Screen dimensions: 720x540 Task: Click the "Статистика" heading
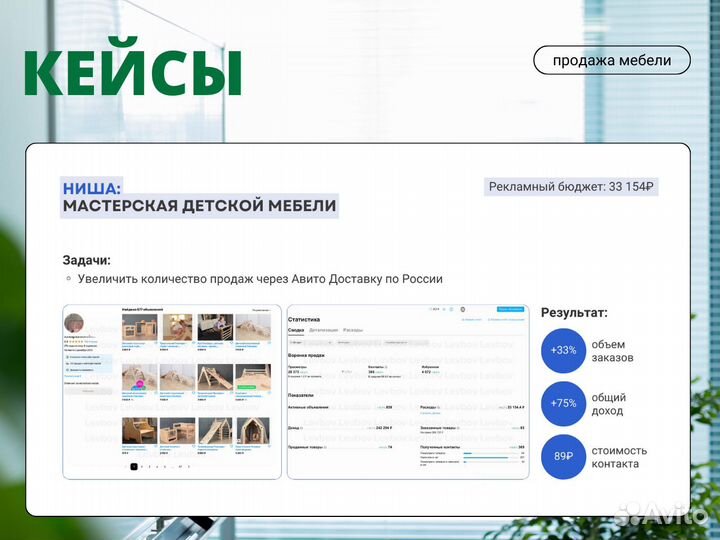tap(304, 319)
